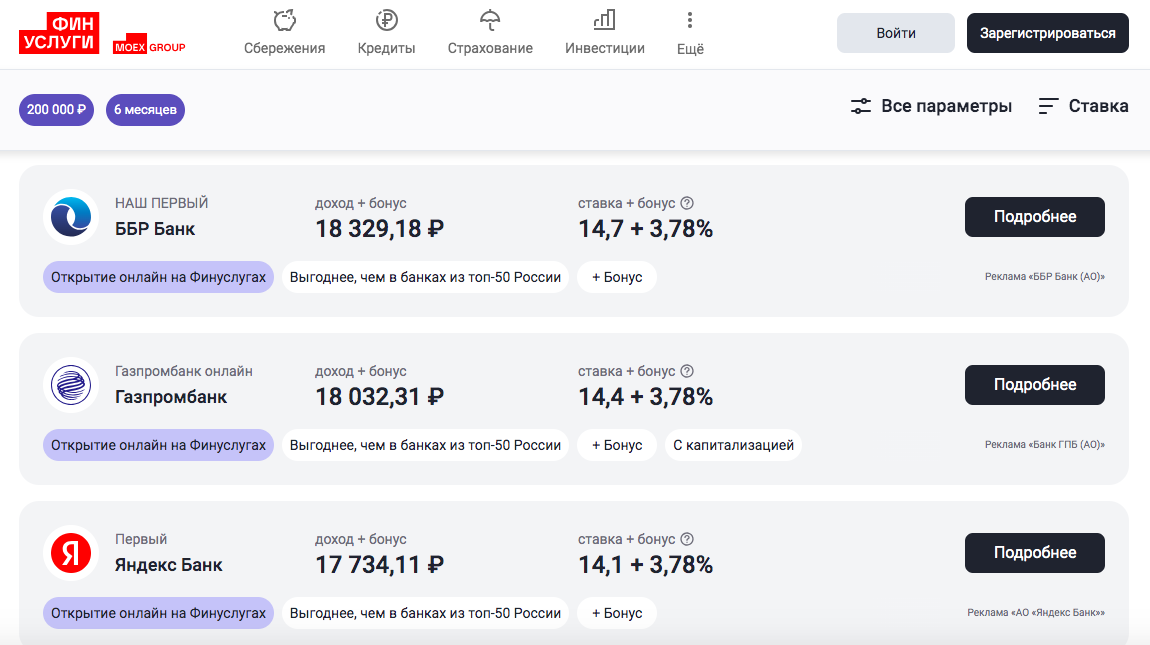Click the Реклама «ББР Банк (АО)» note
Viewport: 1150px width, 645px height.
pos(1044,277)
